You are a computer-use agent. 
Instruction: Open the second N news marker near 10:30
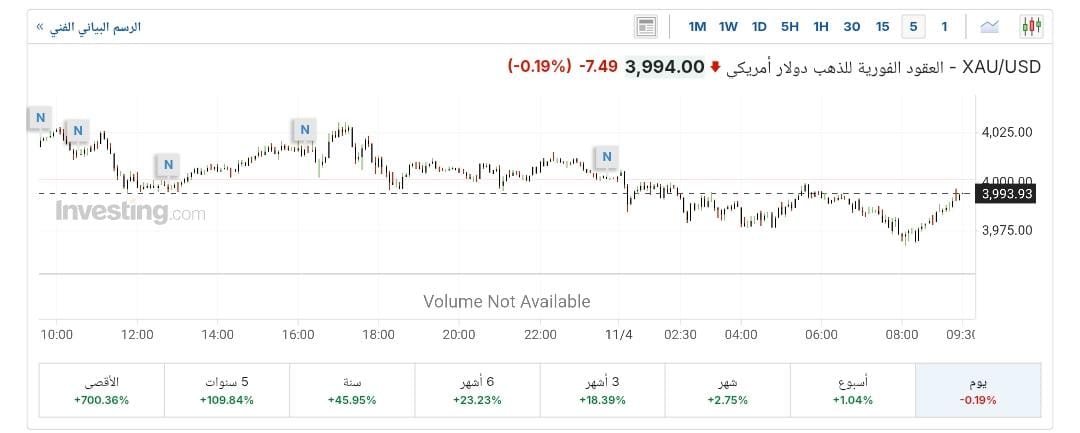click(x=77, y=130)
